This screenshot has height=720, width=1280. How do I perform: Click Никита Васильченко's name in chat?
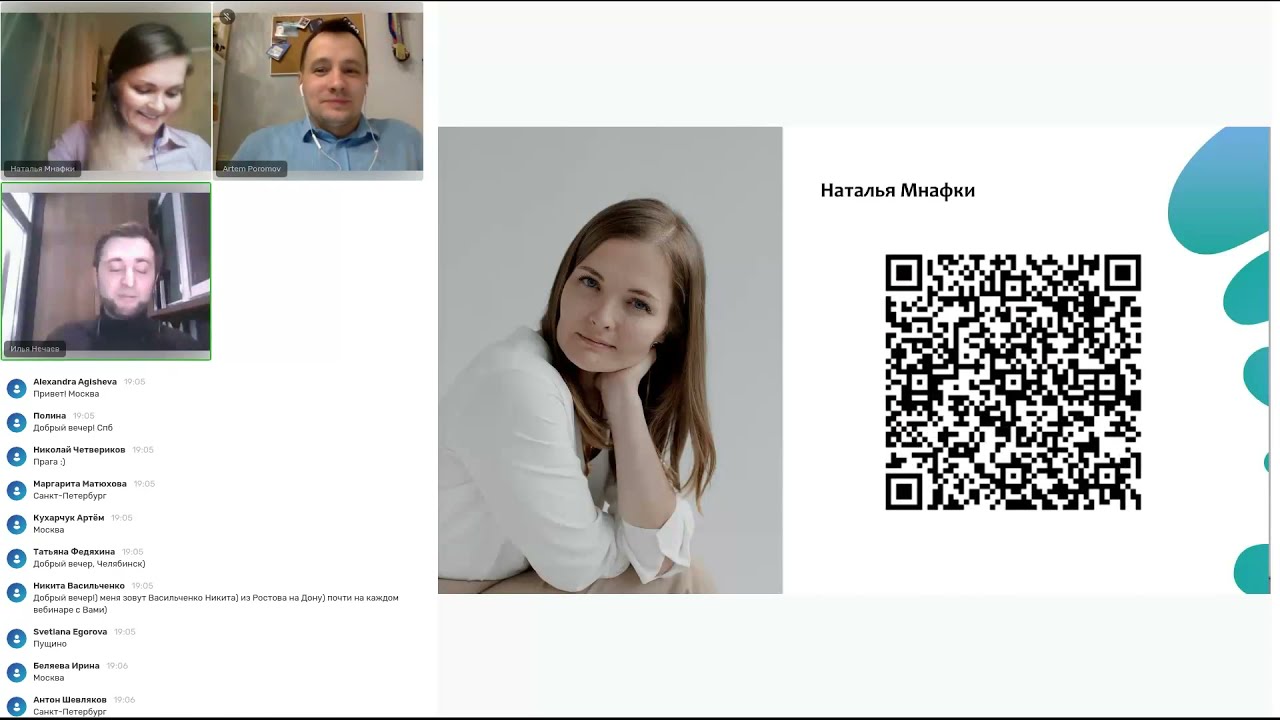tap(79, 586)
